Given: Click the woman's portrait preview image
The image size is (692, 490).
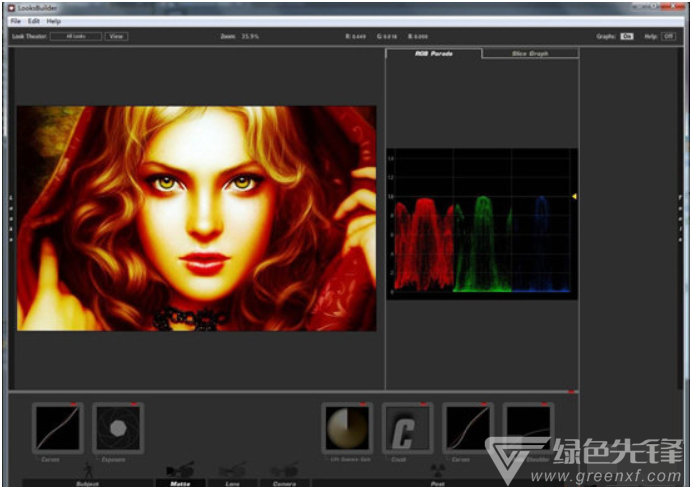Looking at the screenshot, I should coord(196,218).
